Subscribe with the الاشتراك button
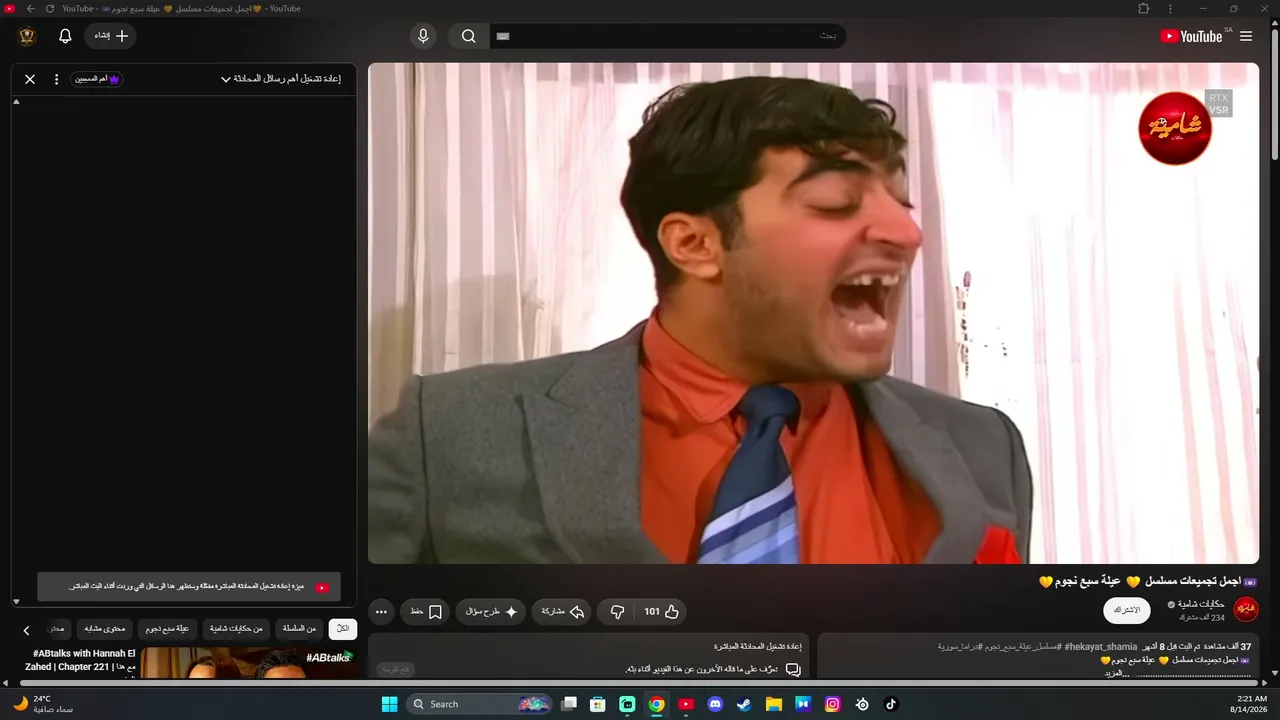This screenshot has width=1280, height=720. point(1127,610)
